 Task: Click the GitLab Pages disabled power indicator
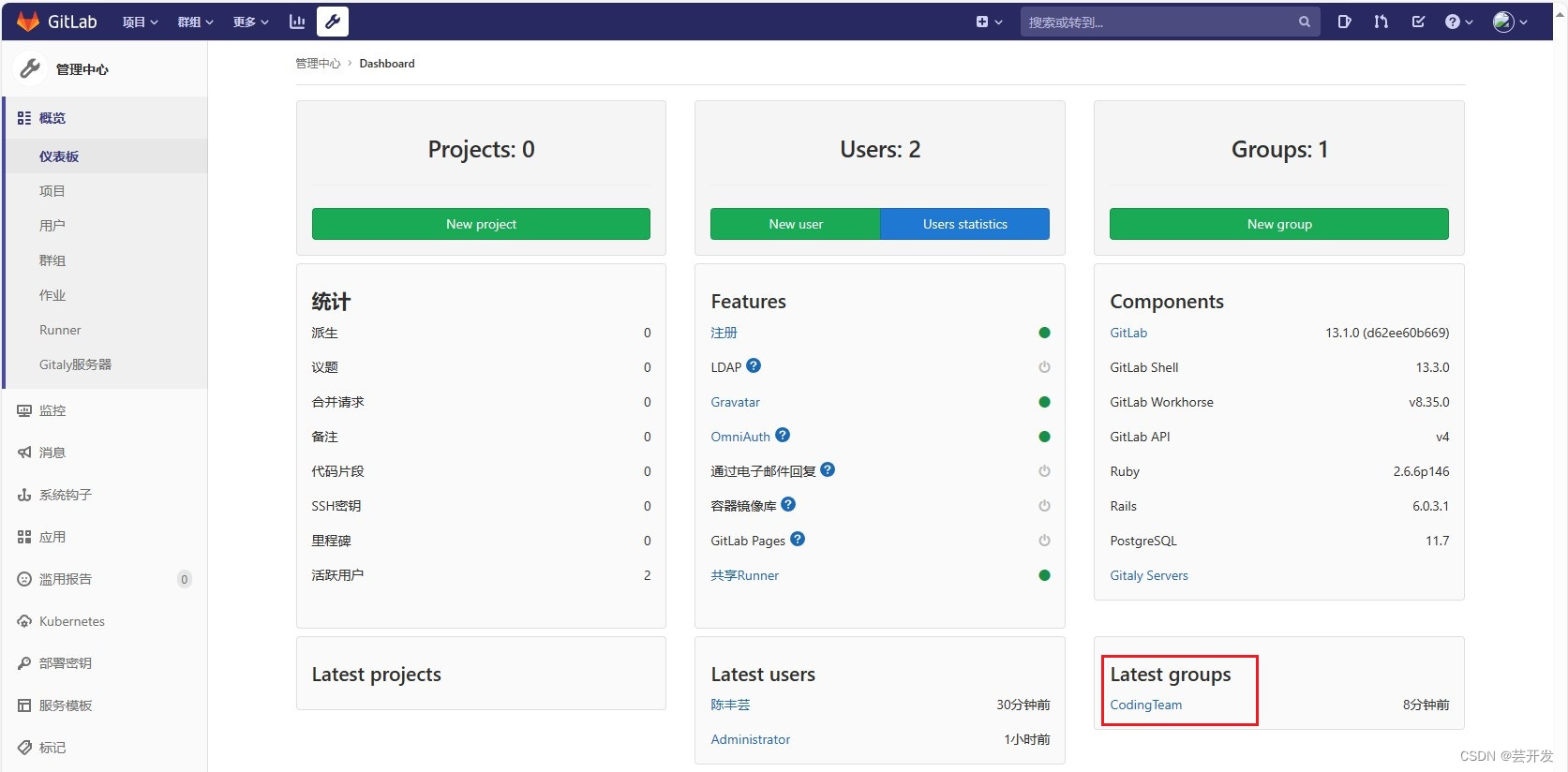[x=1044, y=541]
